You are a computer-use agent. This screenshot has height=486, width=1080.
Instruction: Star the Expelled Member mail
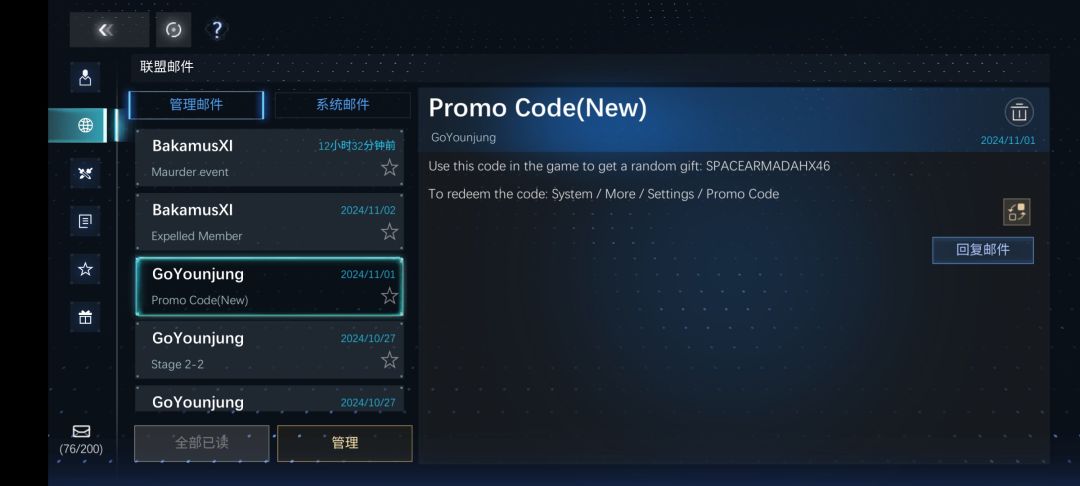click(x=389, y=231)
